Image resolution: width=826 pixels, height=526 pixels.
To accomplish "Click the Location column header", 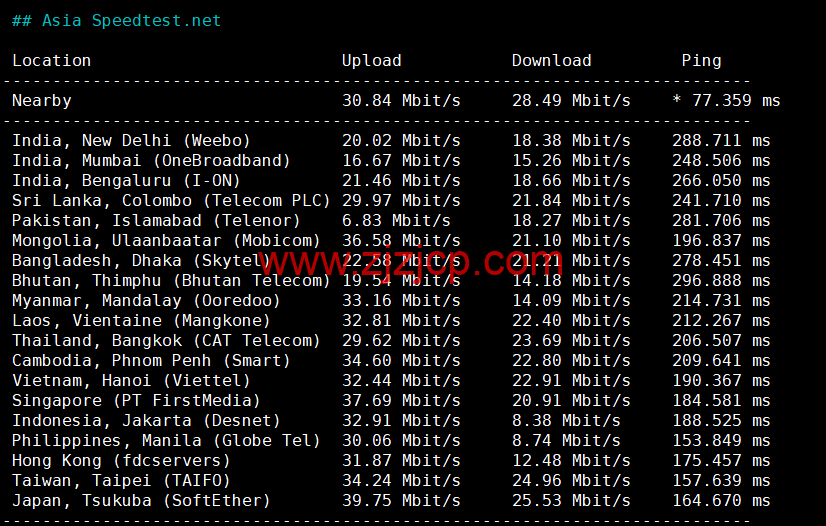I will [x=51, y=60].
